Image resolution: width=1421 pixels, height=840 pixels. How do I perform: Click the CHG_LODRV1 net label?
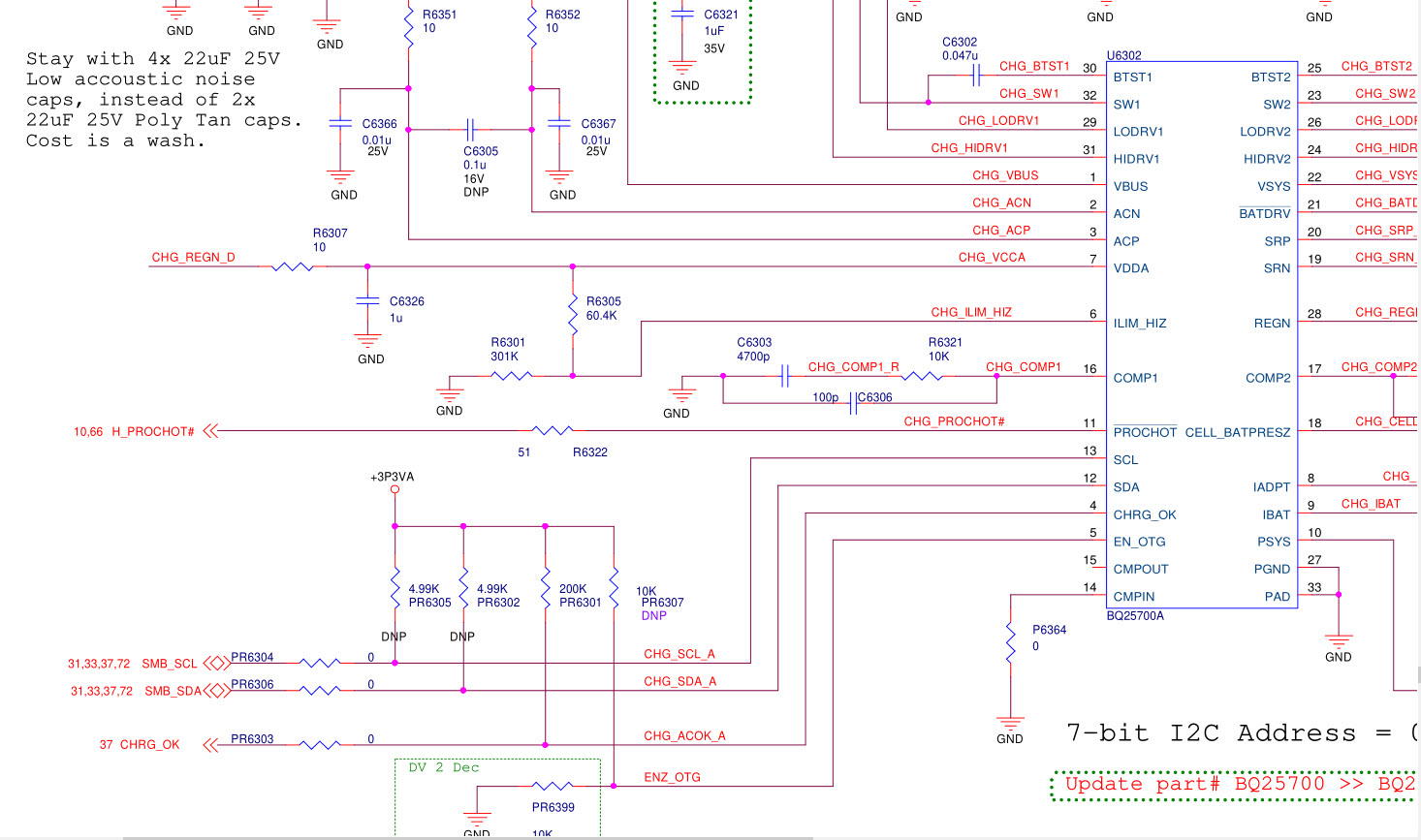click(x=998, y=121)
